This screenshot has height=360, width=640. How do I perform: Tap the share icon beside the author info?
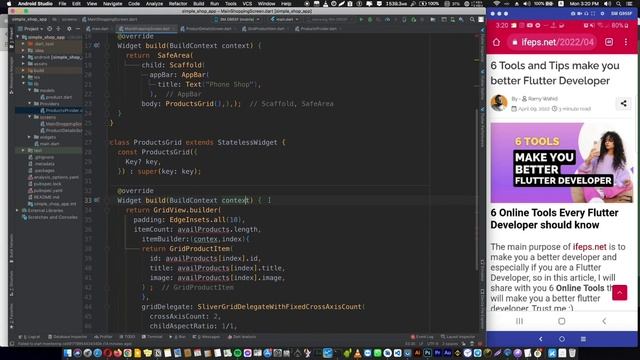pyautogui.click(x=624, y=104)
